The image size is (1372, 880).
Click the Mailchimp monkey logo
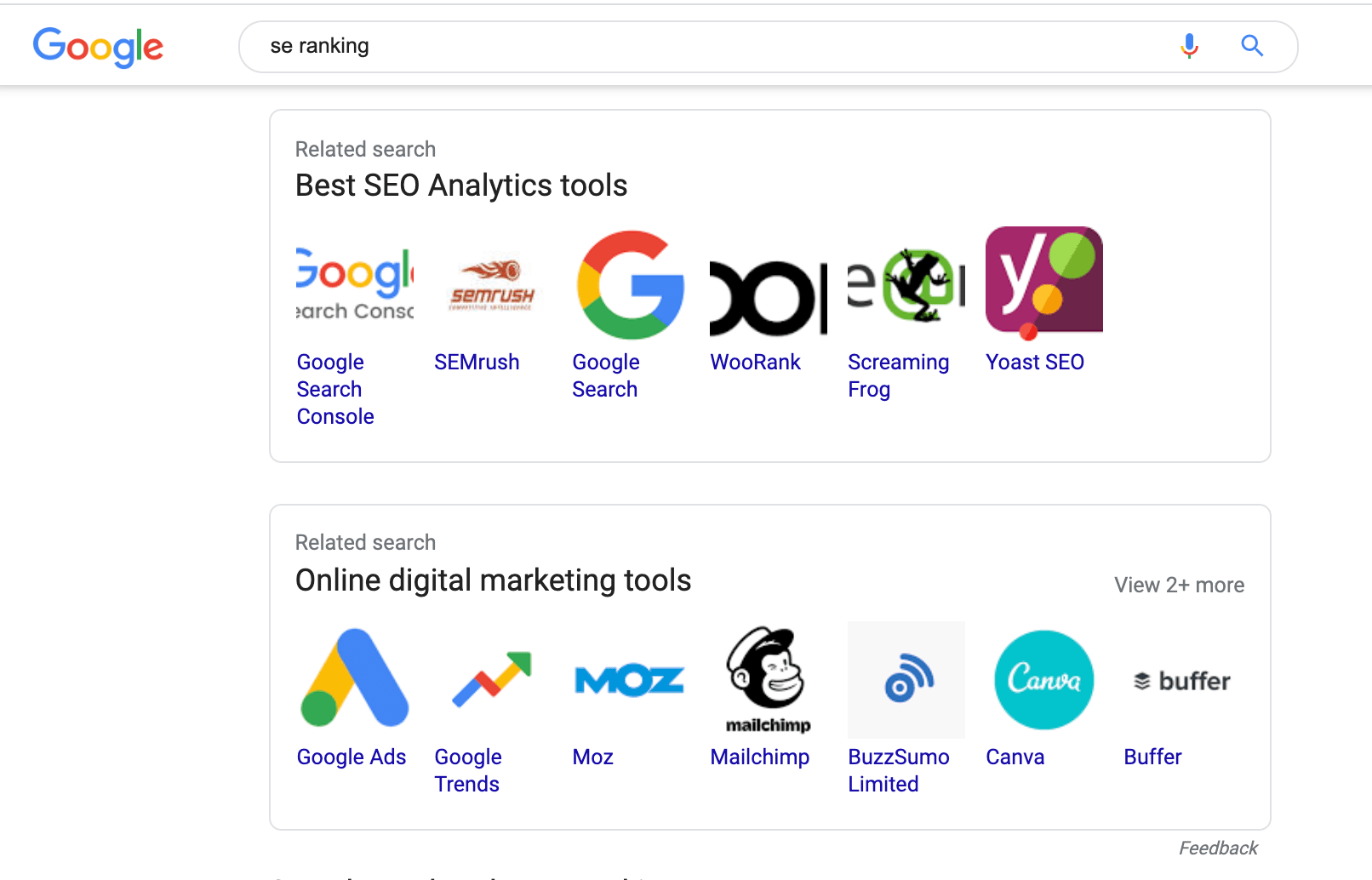click(769, 680)
